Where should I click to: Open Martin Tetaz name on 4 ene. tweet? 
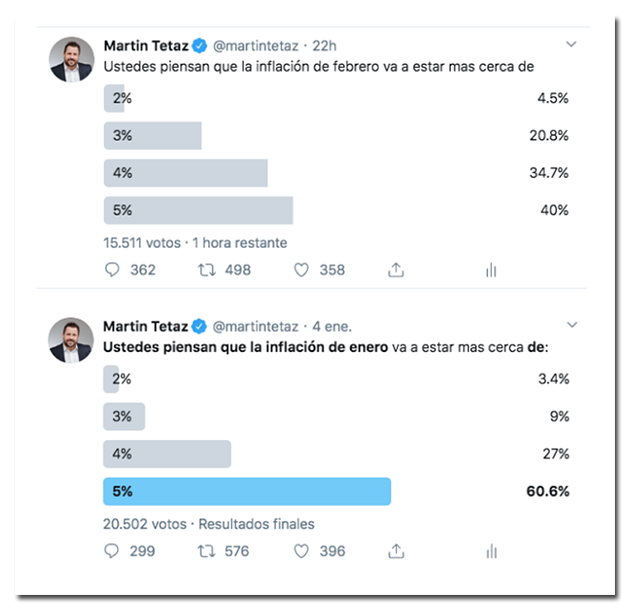[145, 326]
